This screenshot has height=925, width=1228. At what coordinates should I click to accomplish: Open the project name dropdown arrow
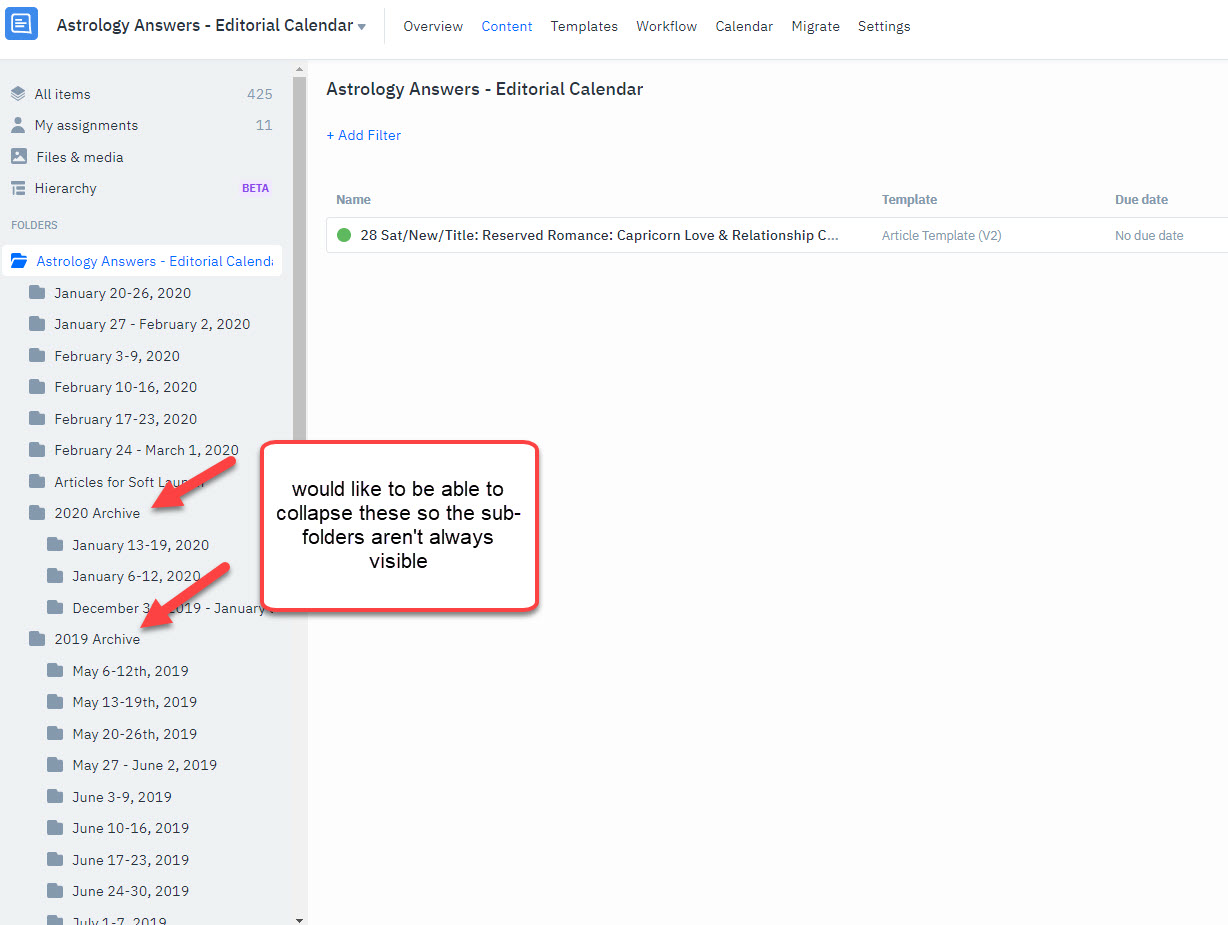coord(362,27)
